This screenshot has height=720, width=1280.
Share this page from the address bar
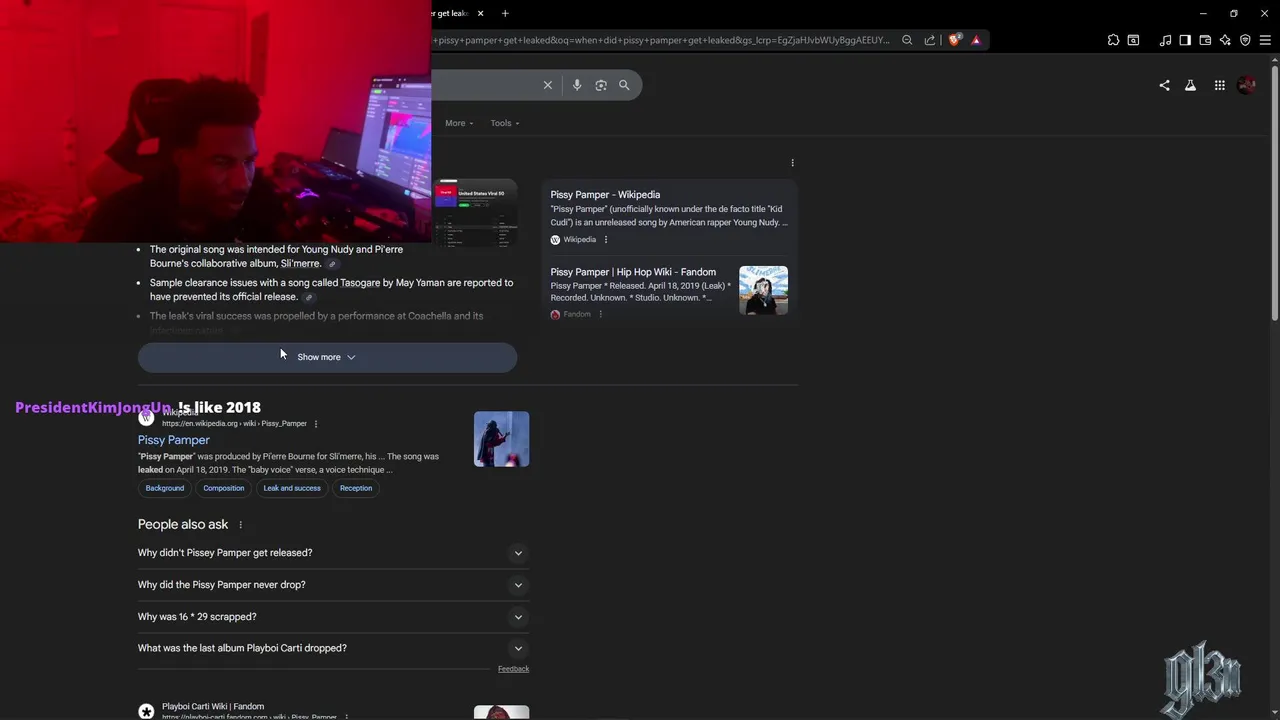[x=930, y=40]
